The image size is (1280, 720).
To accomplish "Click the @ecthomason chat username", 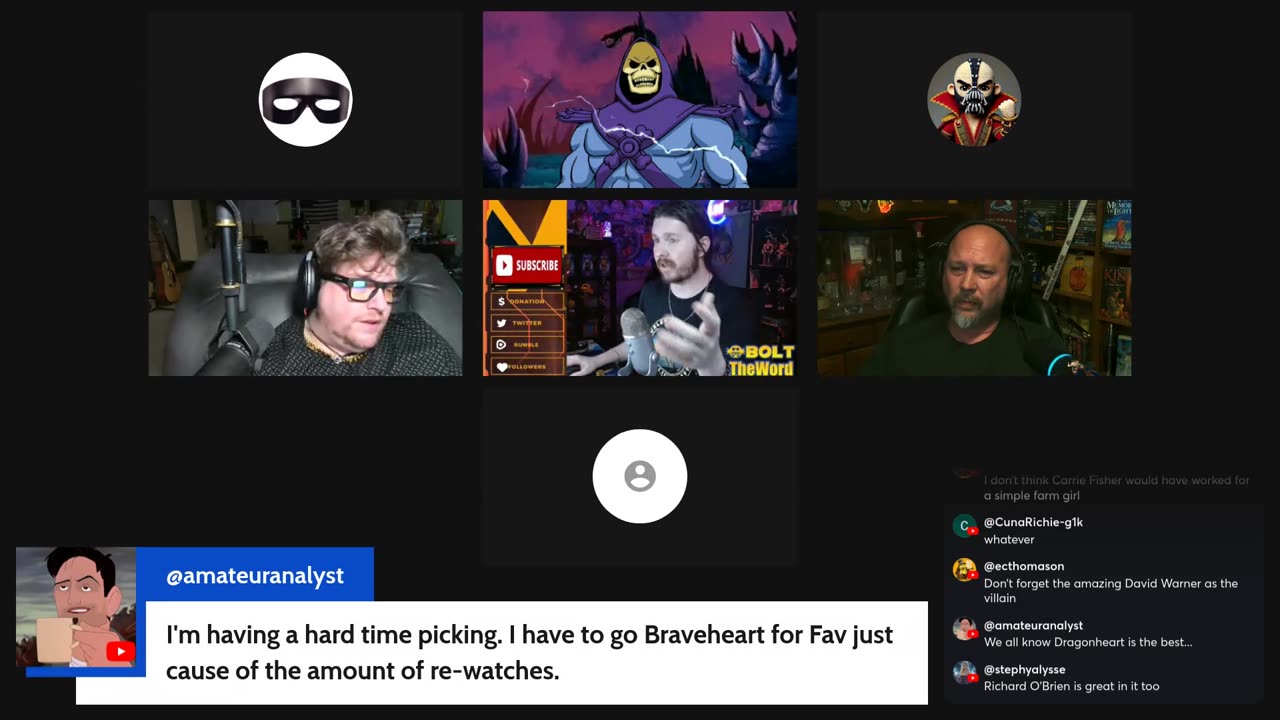I will [1024, 566].
